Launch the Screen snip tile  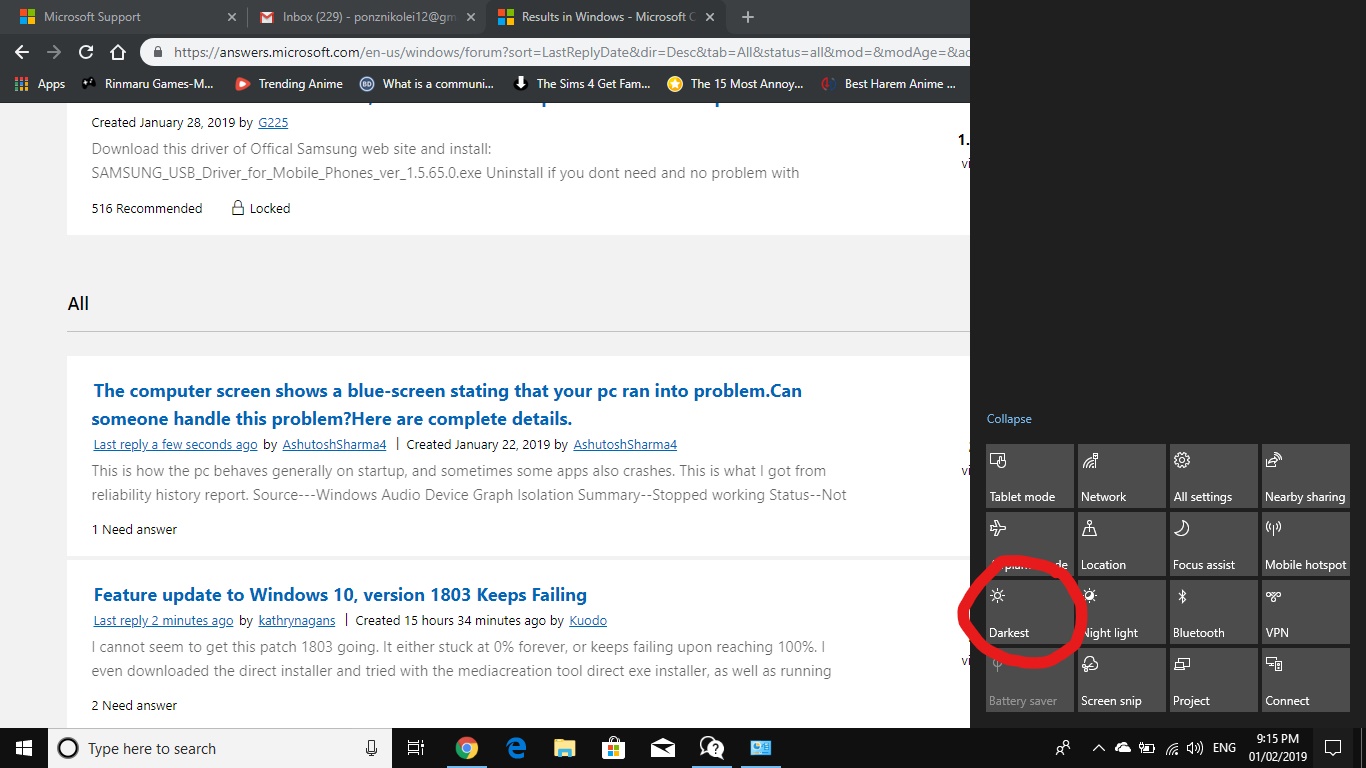pos(1122,680)
